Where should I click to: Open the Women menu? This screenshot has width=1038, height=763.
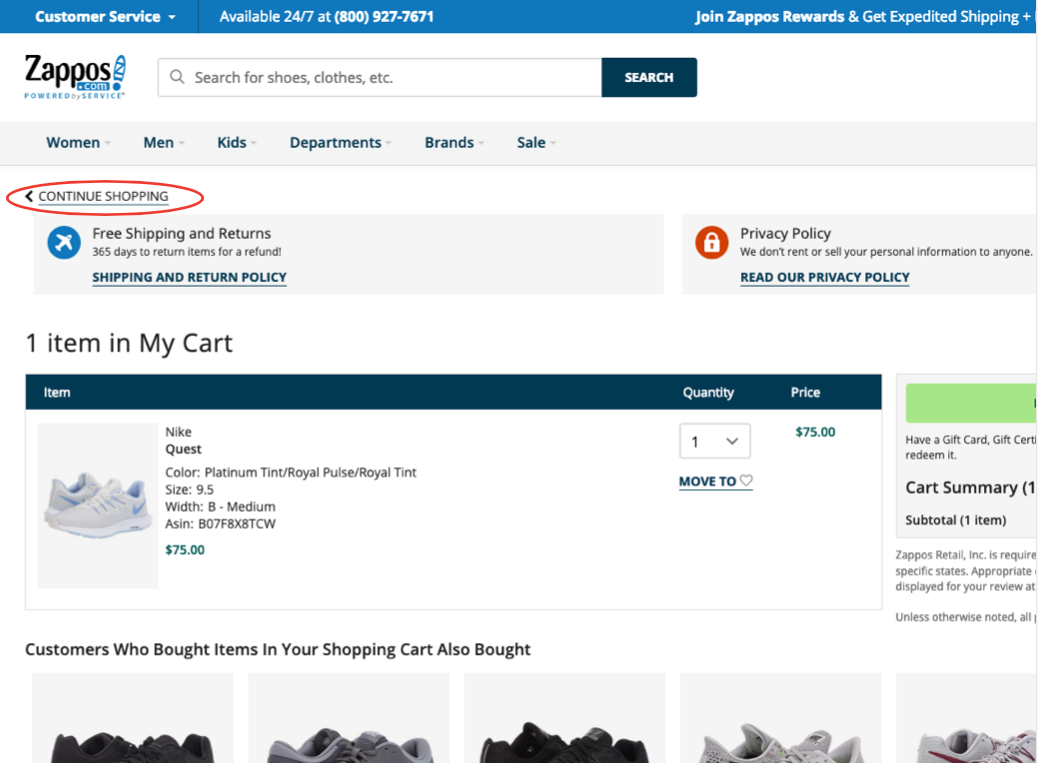78,142
